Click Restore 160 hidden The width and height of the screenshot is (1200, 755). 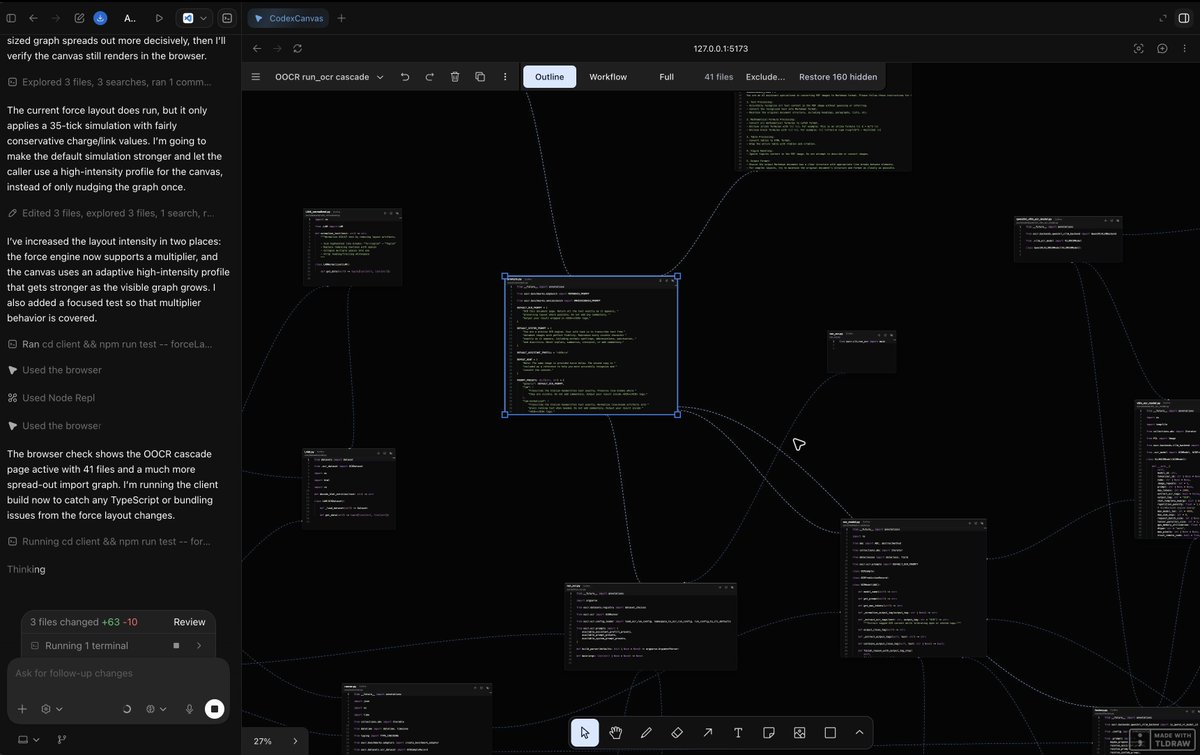(x=838, y=77)
